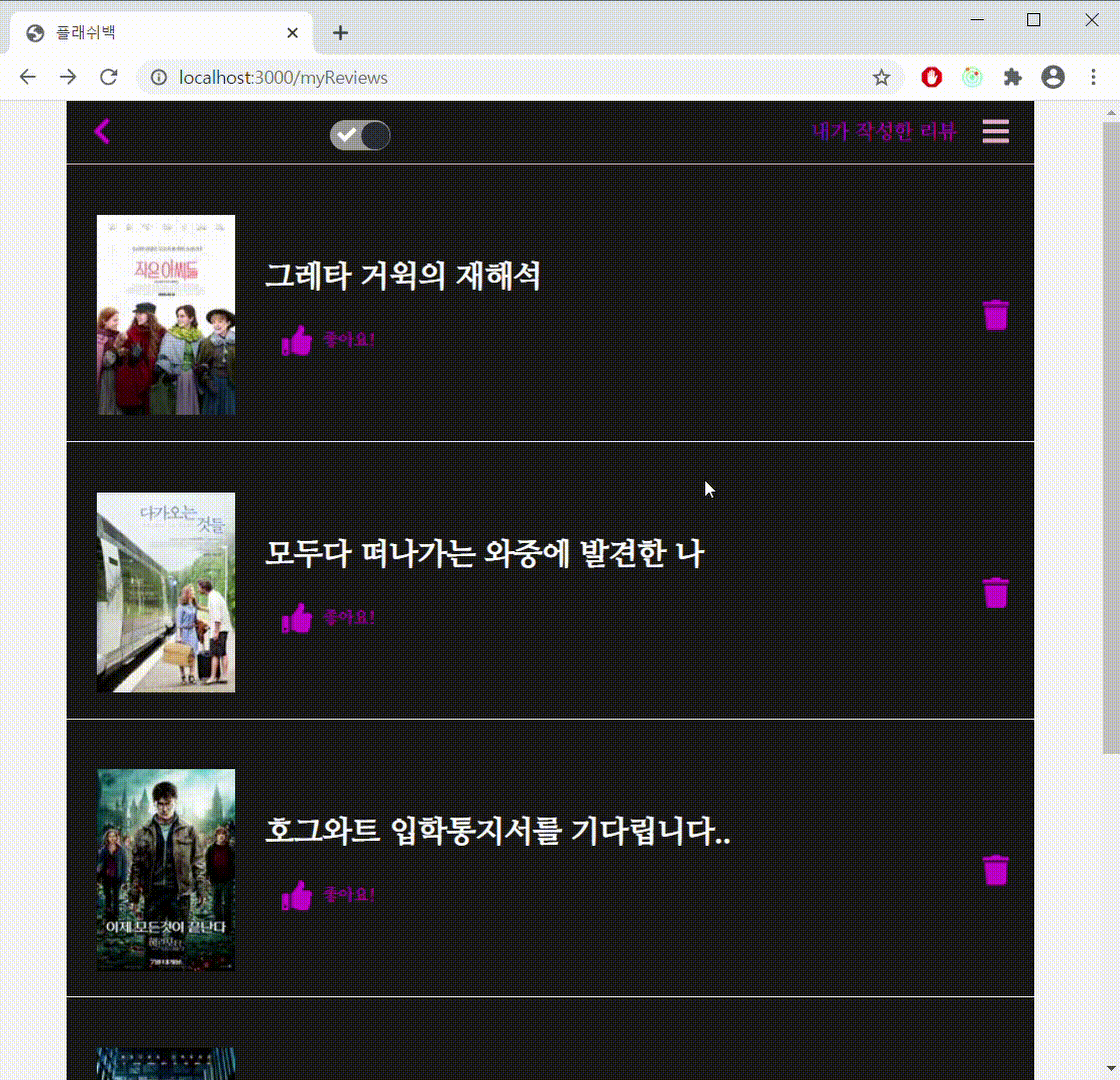
Task: Delete the '그레타 거윅의 재해석' review
Action: pos(995,315)
